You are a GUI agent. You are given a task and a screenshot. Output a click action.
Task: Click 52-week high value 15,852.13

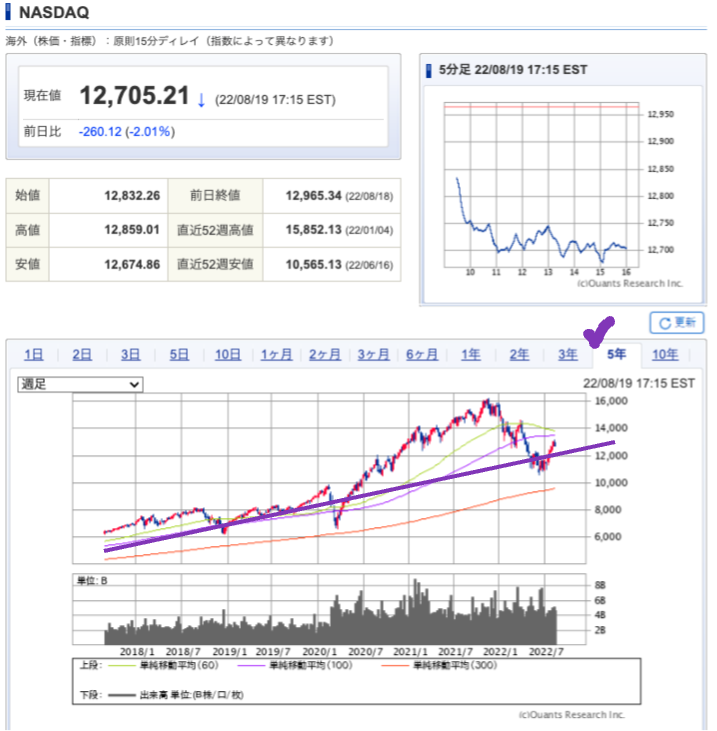point(313,230)
